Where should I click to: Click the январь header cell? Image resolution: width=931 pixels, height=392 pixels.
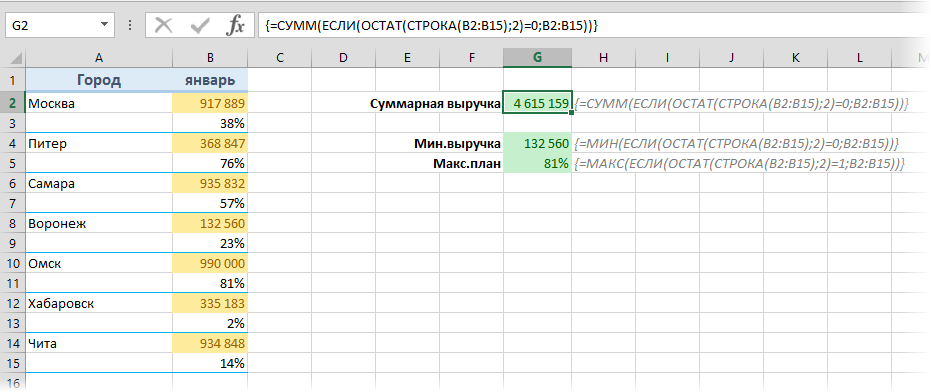210,80
